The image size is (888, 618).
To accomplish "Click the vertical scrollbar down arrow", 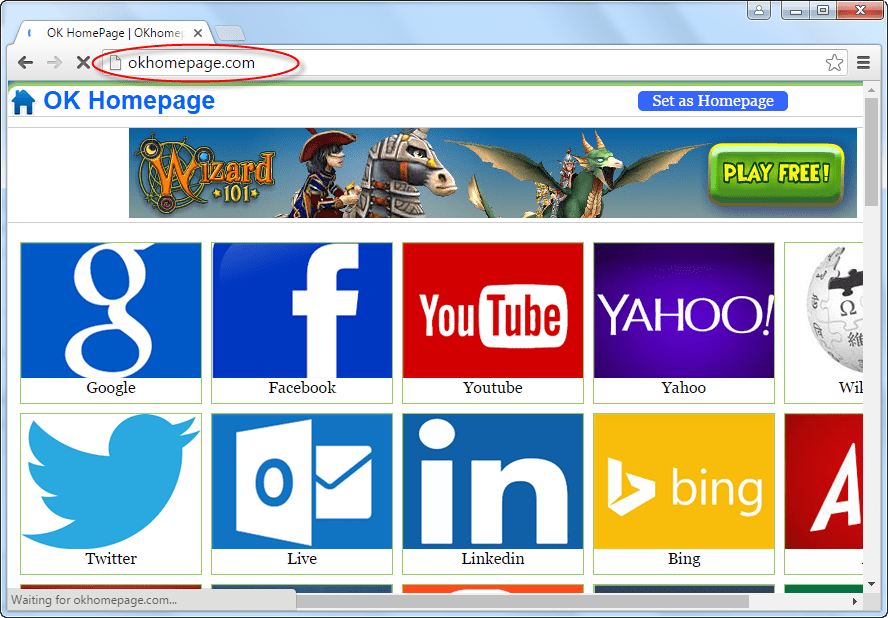I will pos(872,584).
